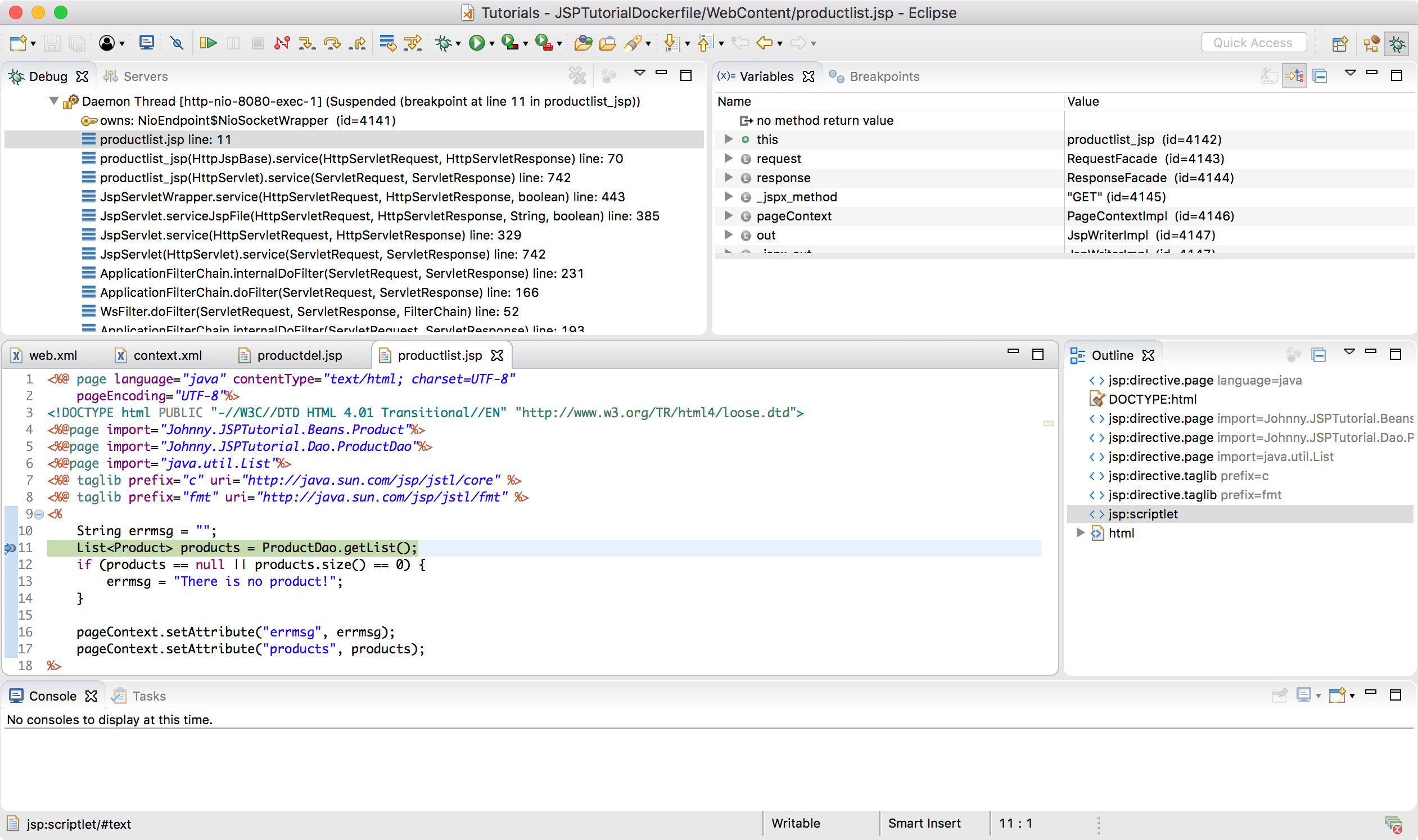
Task: Click Display Selected Console icon
Action: click(x=1304, y=695)
